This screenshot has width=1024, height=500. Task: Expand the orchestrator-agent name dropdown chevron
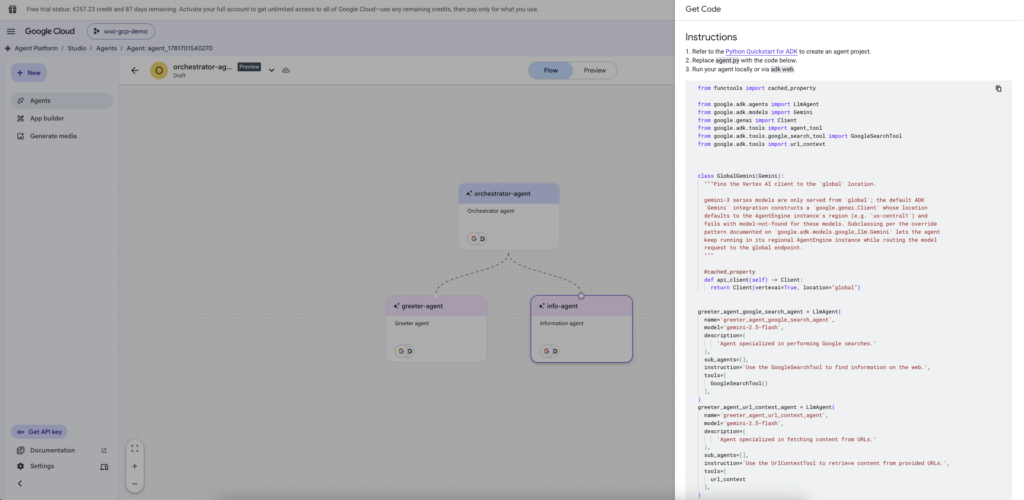point(272,70)
